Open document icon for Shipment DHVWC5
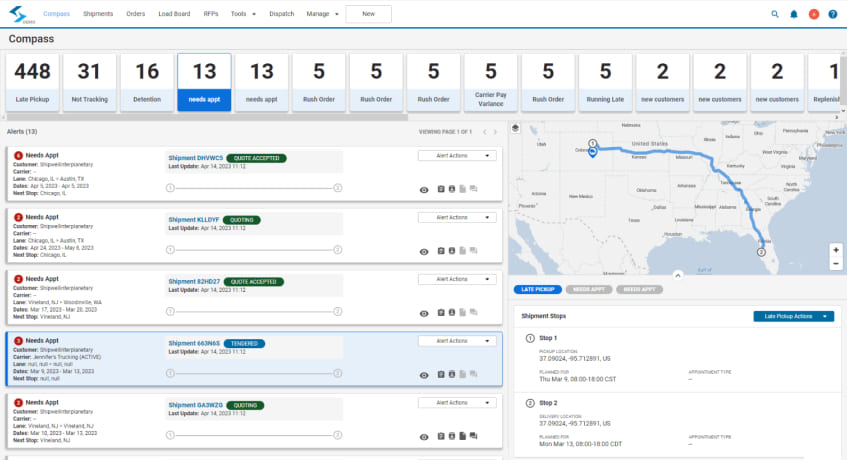Image resolution: width=847 pixels, height=460 pixels. 462,189
